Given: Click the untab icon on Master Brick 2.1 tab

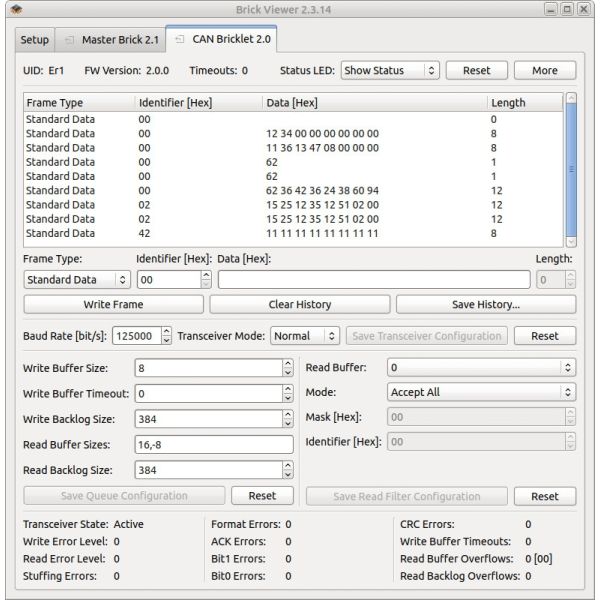Looking at the screenshot, I should click(x=69, y=39).
